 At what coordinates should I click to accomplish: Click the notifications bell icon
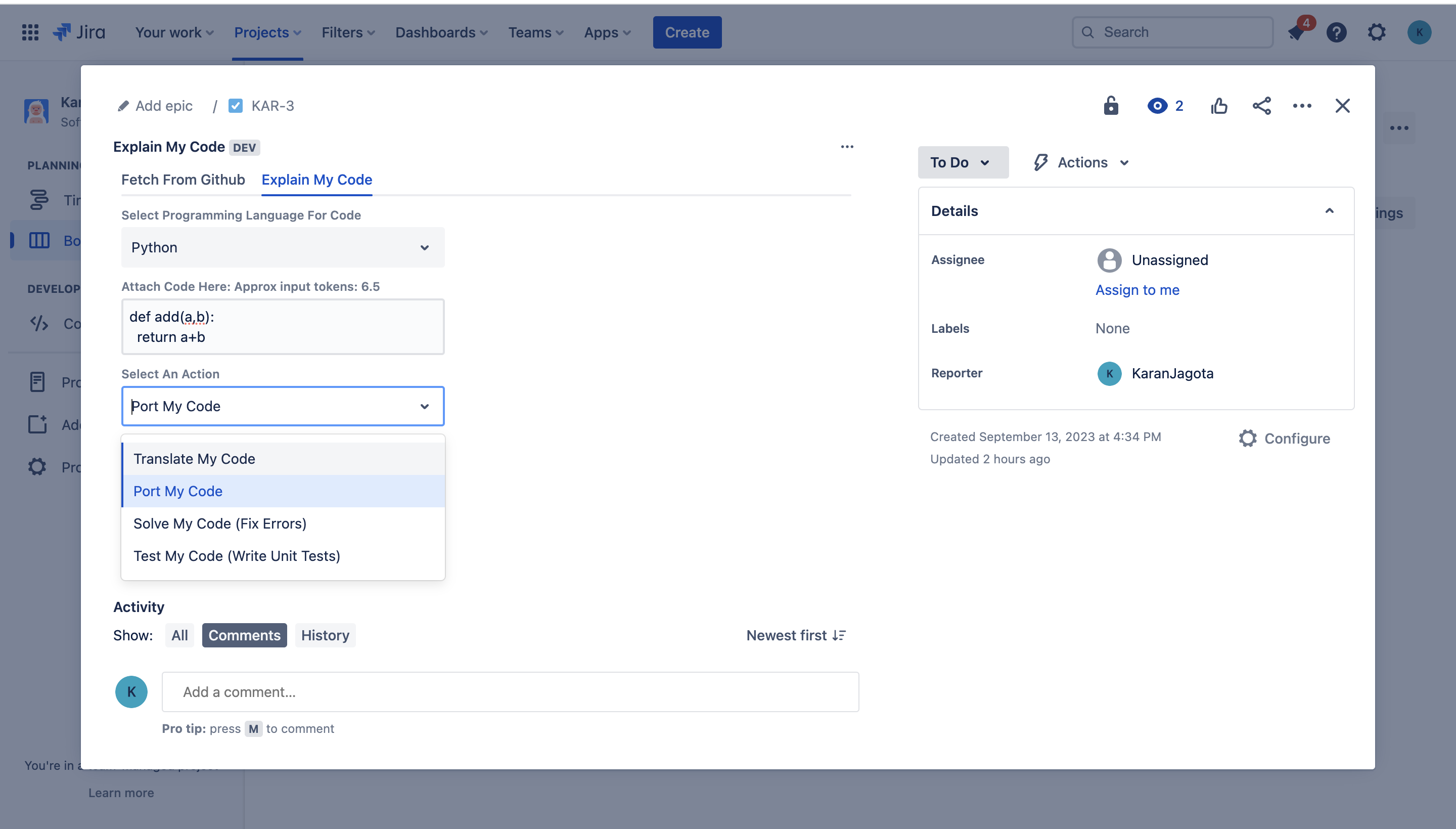click(1296, 32)
